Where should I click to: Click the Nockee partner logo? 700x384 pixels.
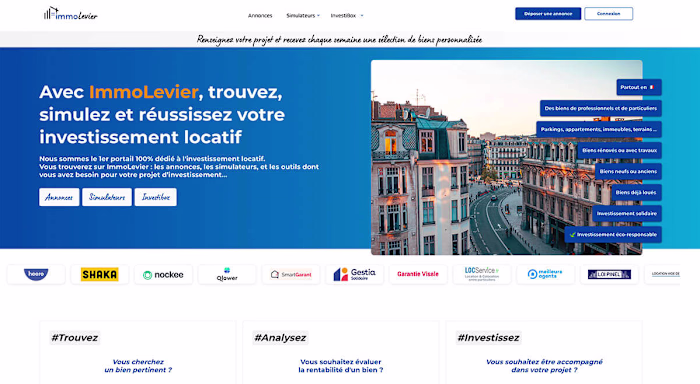(163, 274)
